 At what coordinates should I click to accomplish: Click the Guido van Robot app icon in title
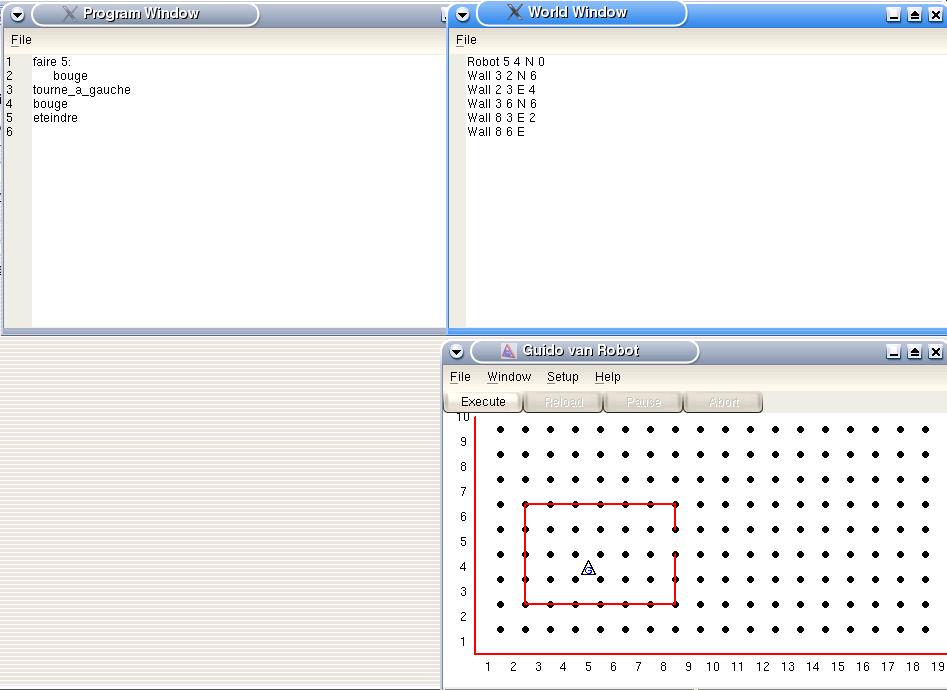[x=508, y=350]
